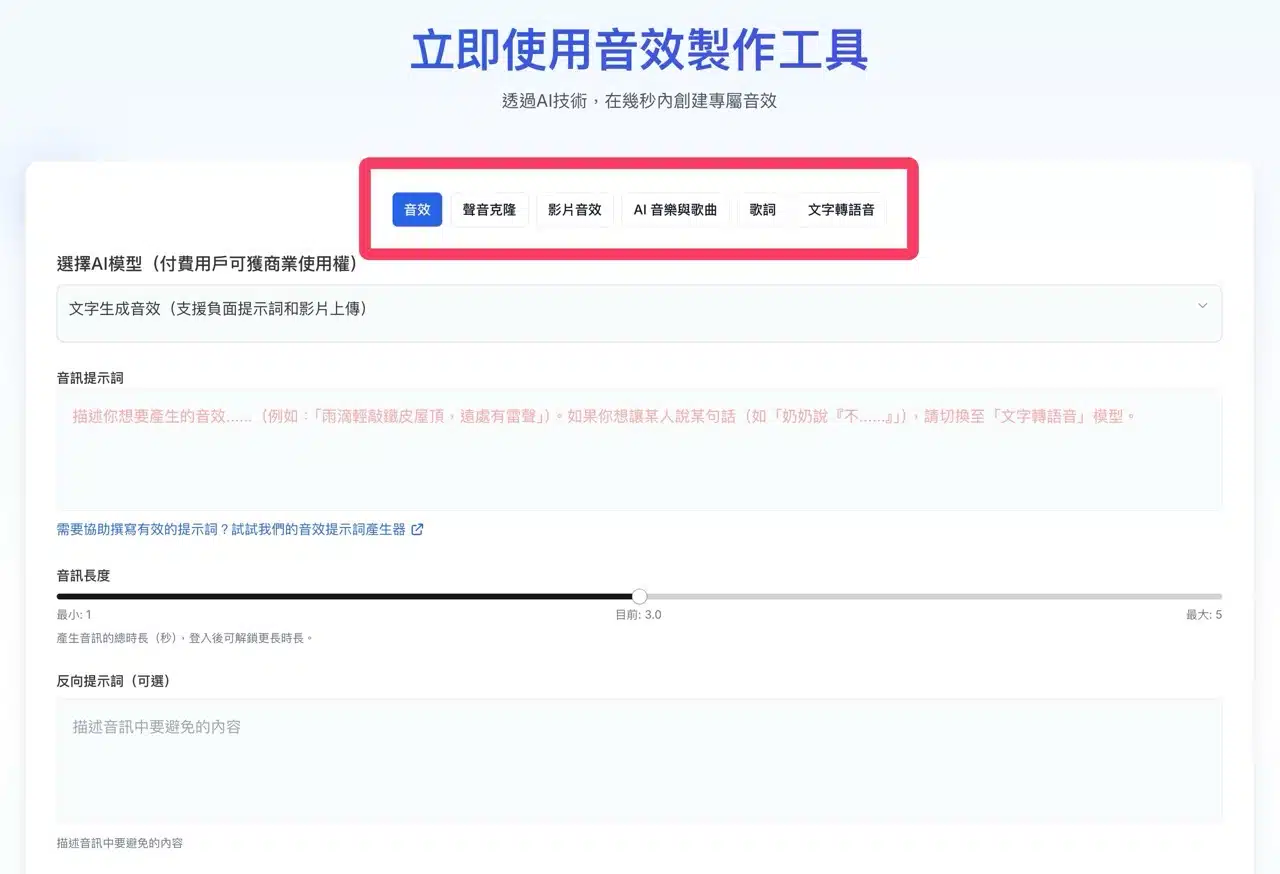Switch to the 文字轉語音 tab
Image resolution: width=1280 pixels, height=874 pixels.
(x=841, y=210)
